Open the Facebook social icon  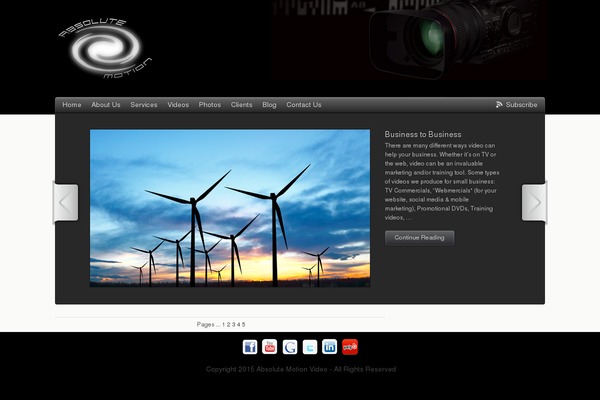pyautogui.click(x=250, y=347)
